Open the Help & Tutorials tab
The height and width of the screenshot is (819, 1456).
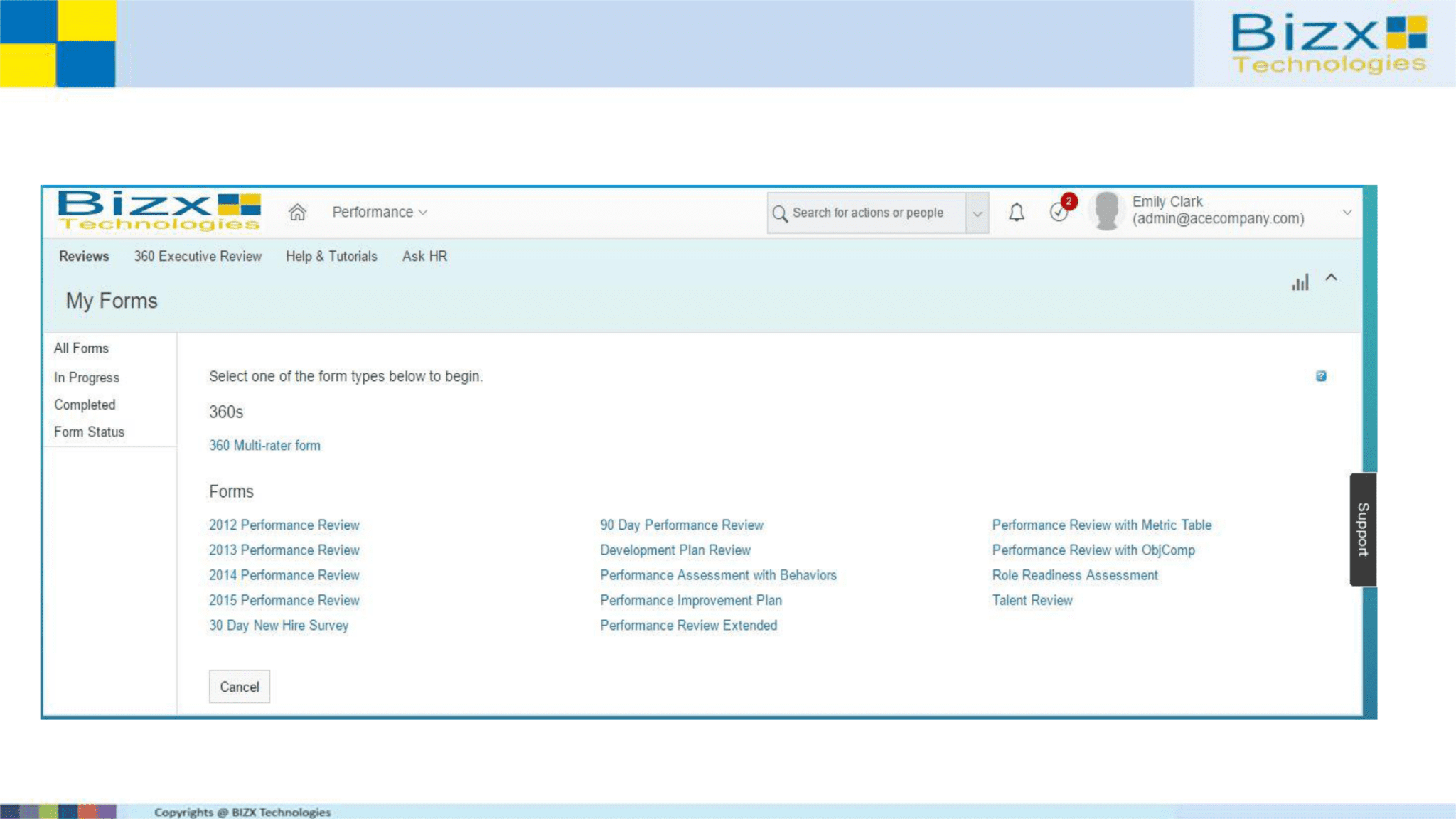click(x=331, y=256)
